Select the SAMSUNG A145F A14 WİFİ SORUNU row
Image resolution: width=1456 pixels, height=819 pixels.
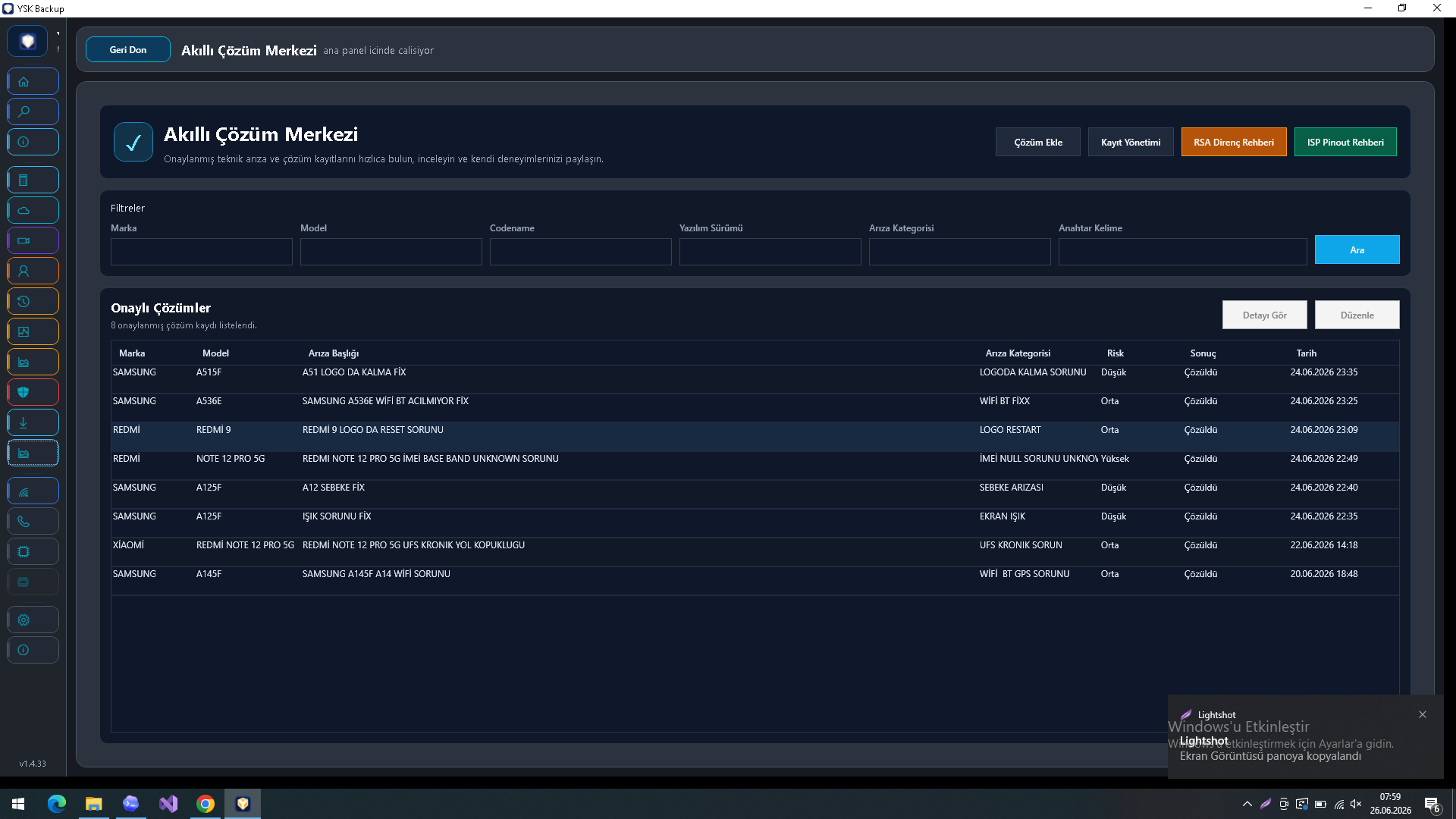pos(755,581)
